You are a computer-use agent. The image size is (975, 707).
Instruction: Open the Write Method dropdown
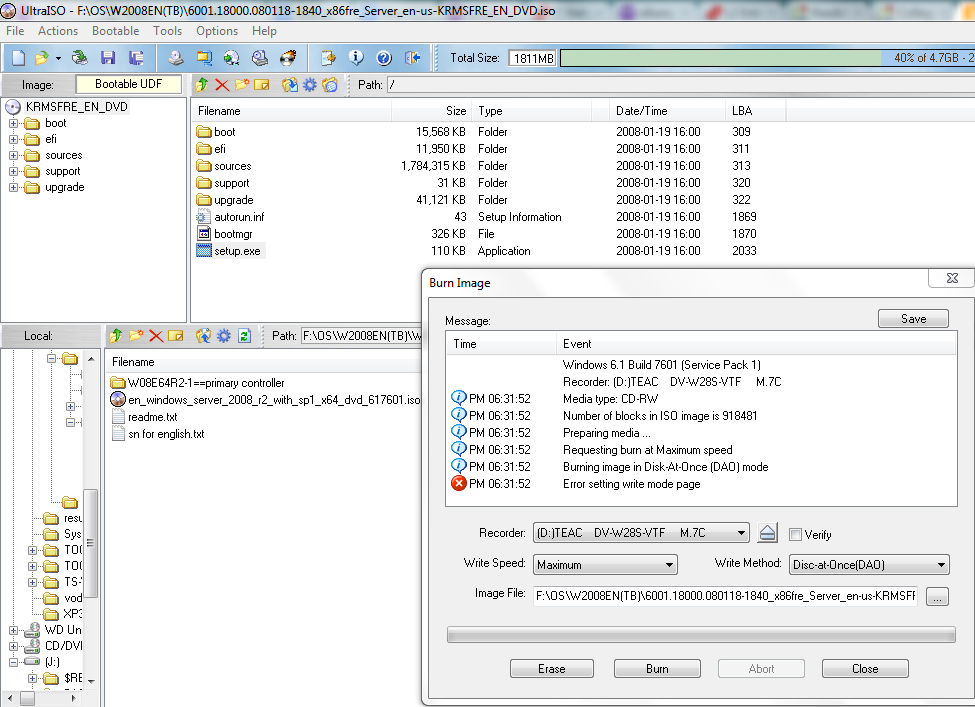point(941,565)
